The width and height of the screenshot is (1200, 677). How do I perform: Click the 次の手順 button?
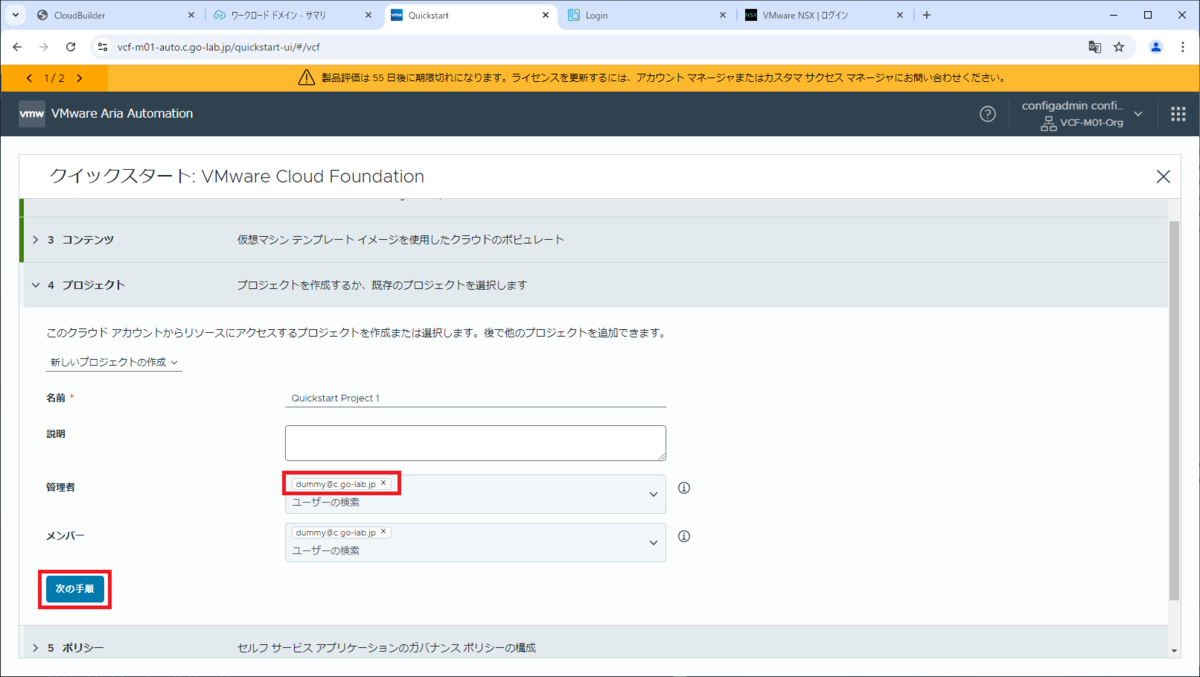point(75,589)
